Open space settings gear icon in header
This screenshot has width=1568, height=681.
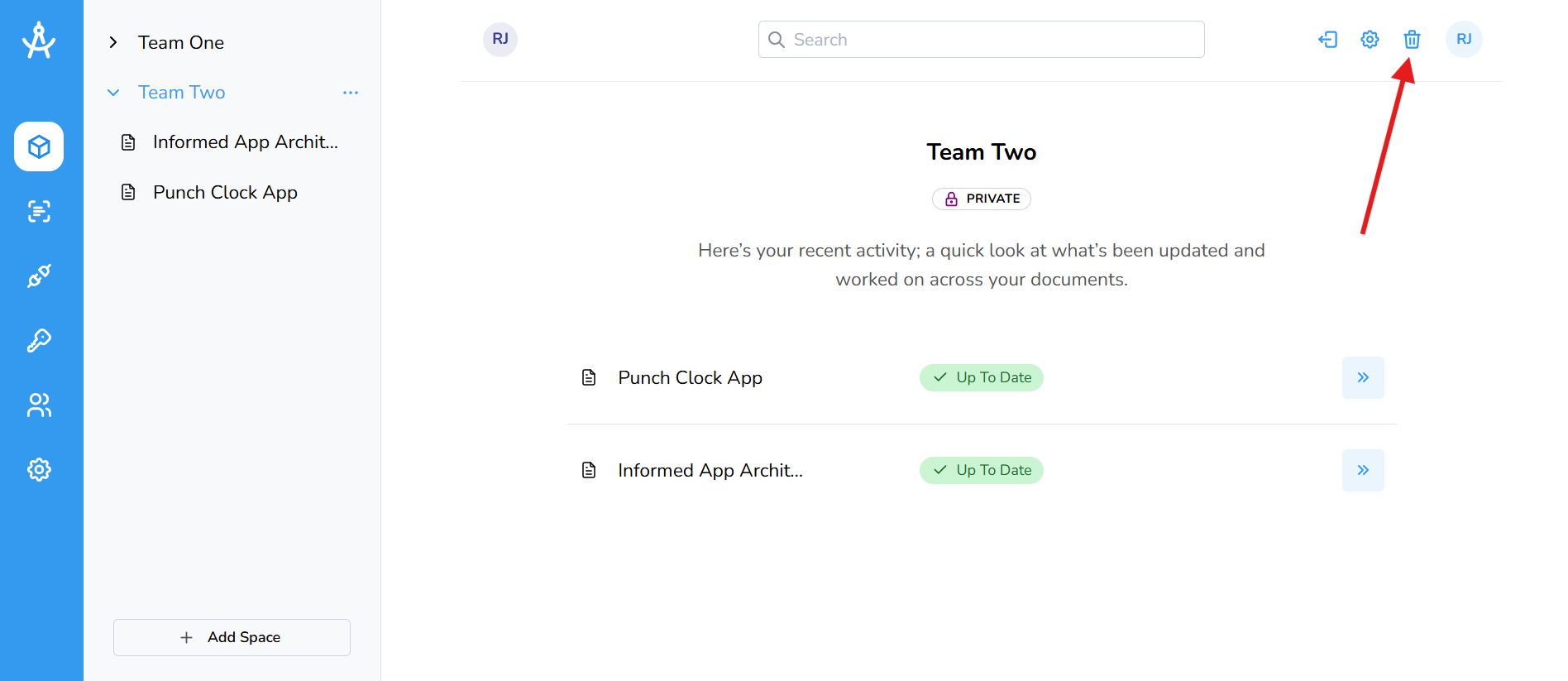[x=1370, y=39]
